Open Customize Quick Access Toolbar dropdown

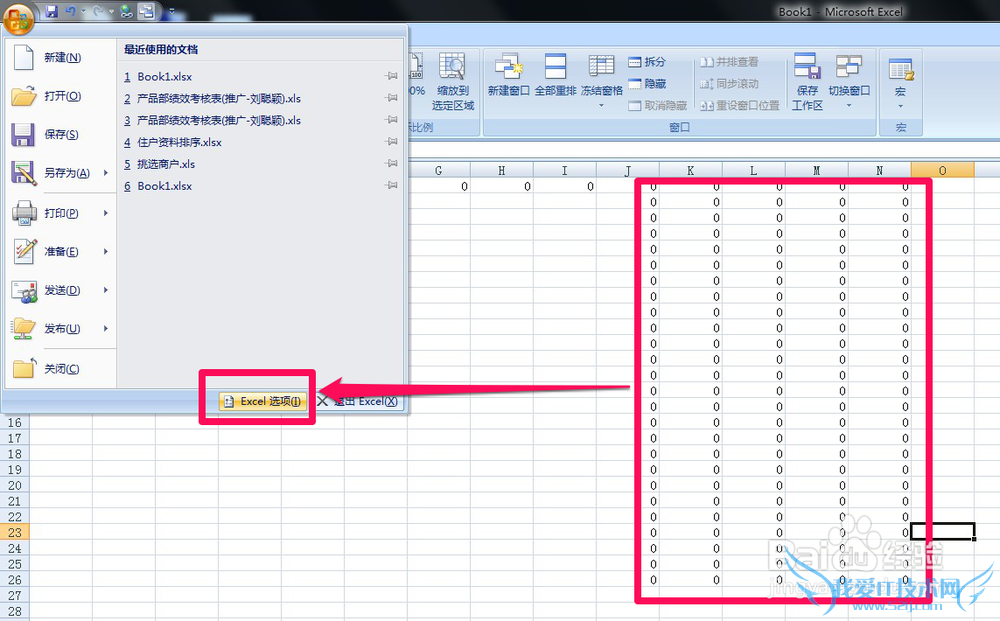tap(172, 11)
